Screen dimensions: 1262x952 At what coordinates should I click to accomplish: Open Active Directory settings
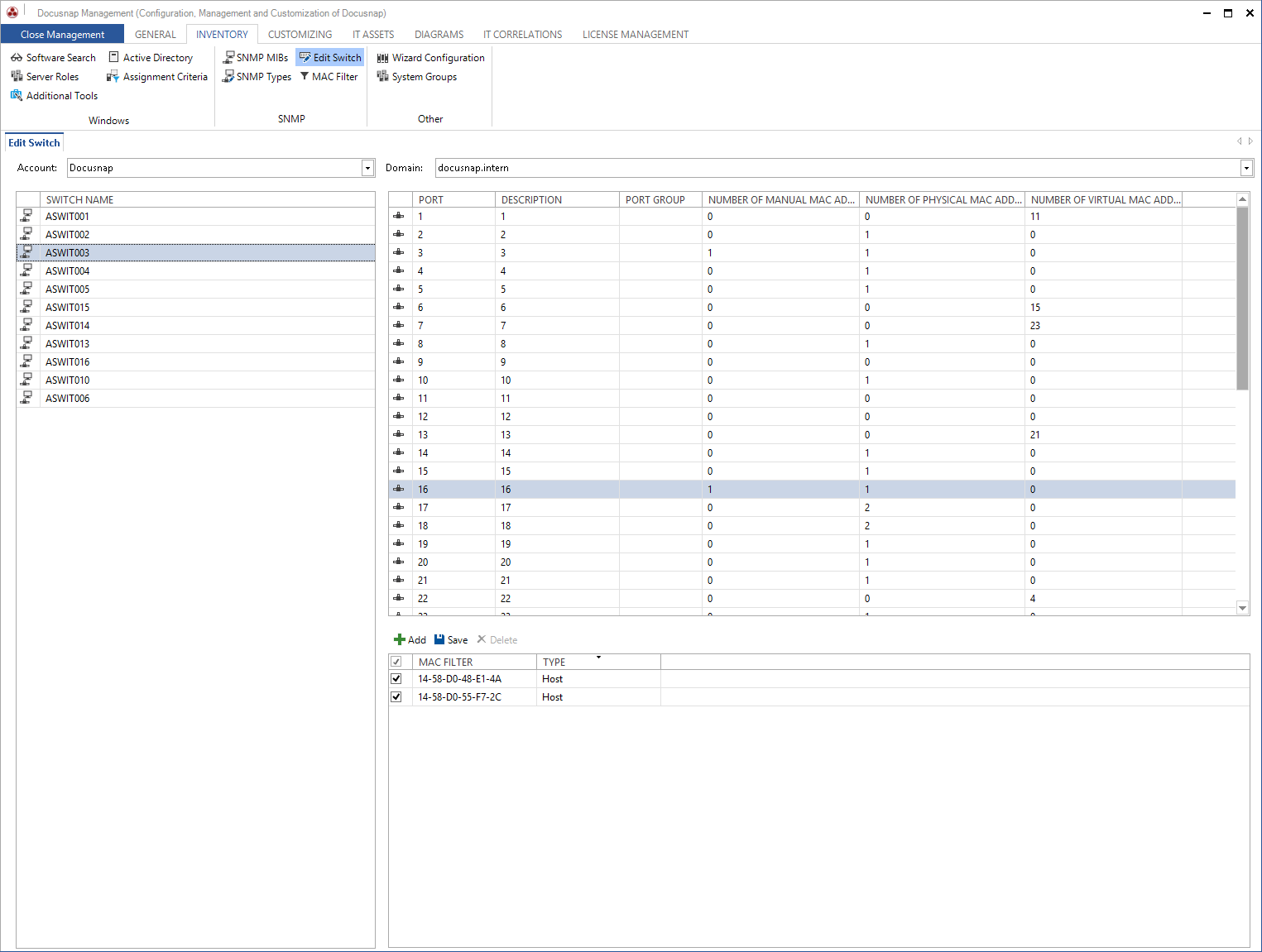tap(151, 58)
